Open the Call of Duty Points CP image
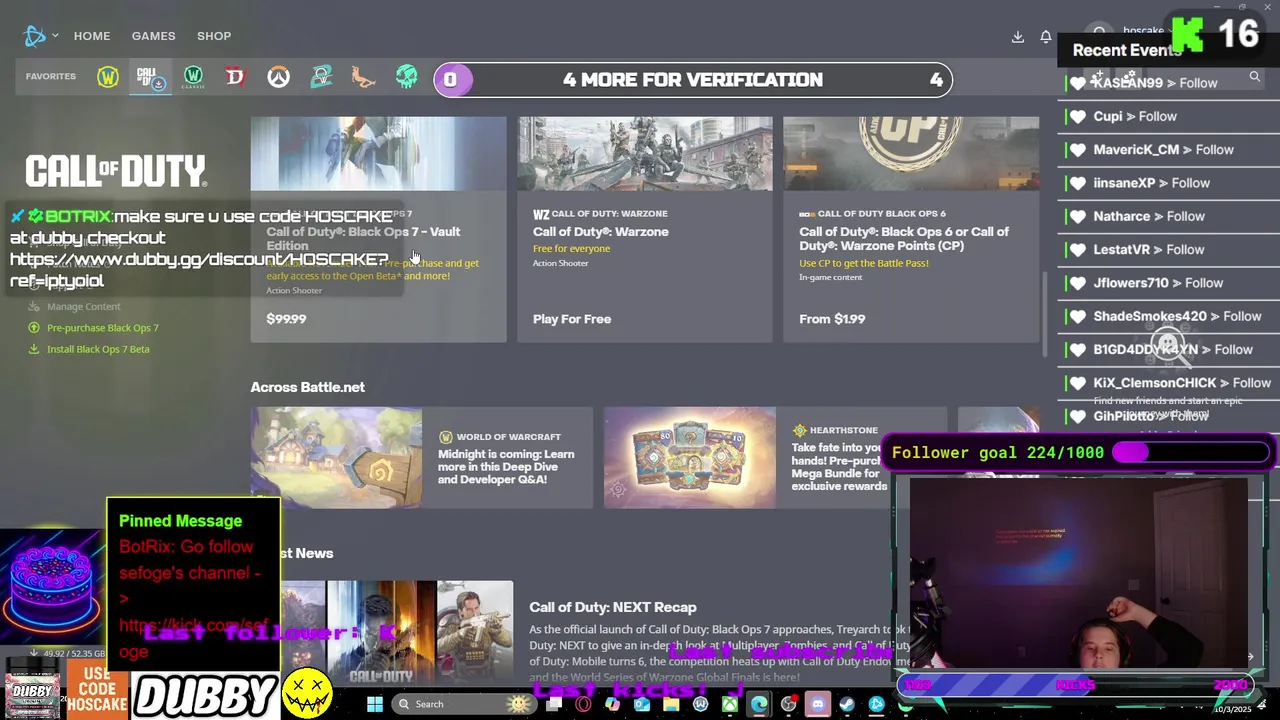 [x=911, y=153]
